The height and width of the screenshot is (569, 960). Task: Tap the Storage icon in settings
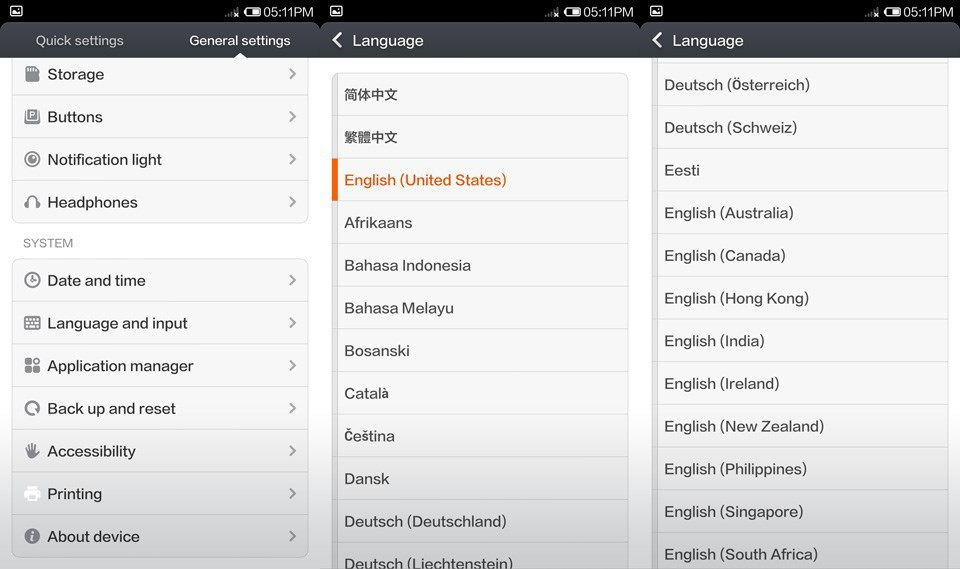(32, 74)
